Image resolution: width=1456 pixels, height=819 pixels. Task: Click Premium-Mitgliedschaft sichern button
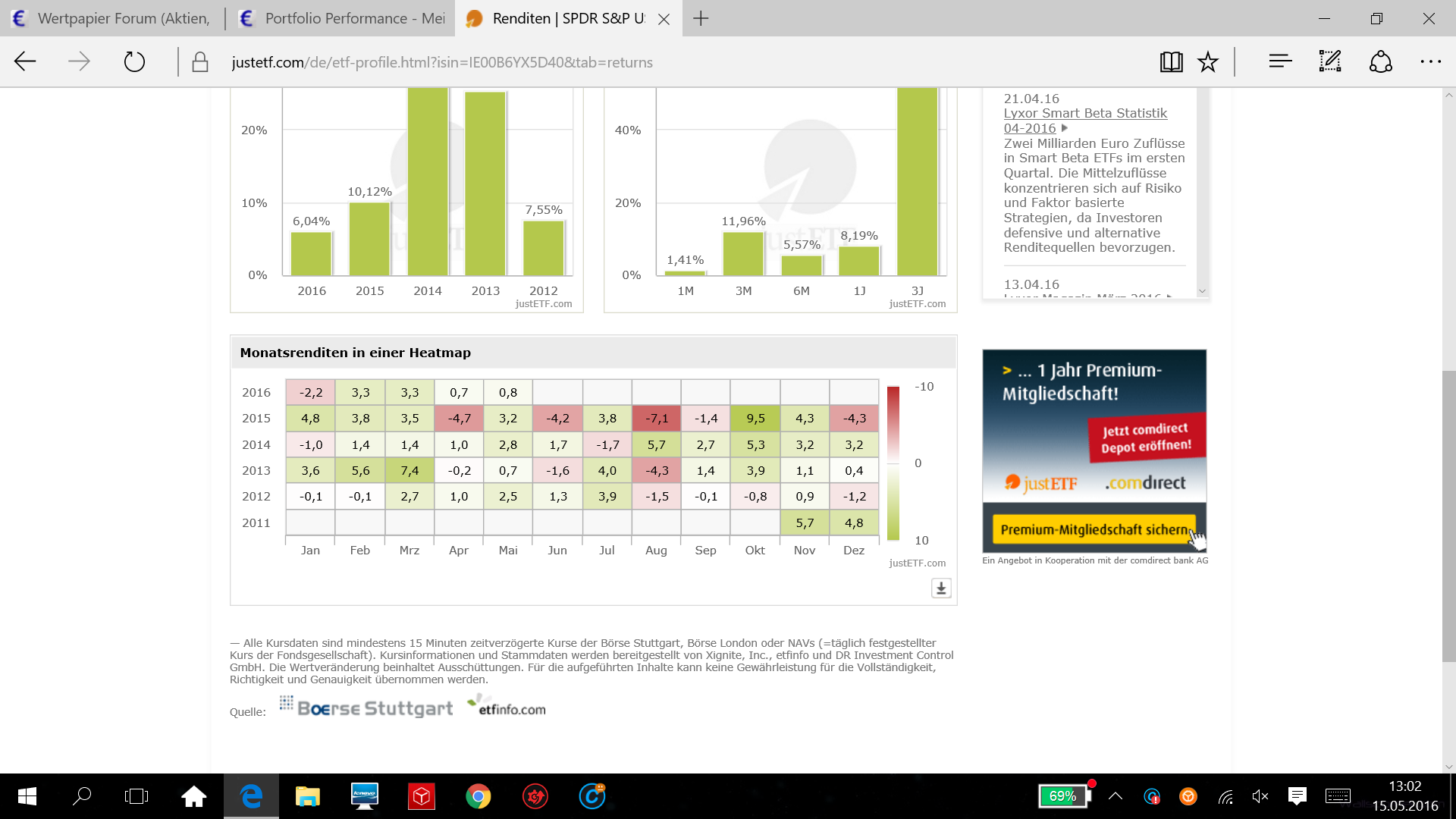click(x=1094, y=529)
